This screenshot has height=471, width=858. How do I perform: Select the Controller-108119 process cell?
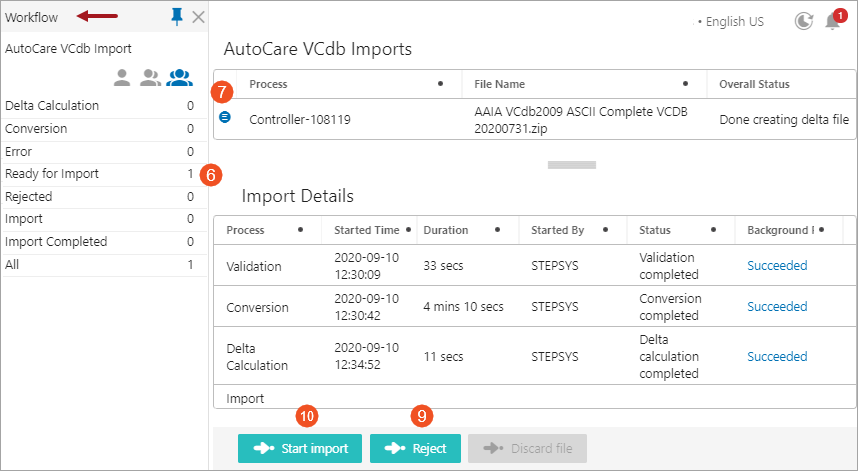tap(300, 120)
